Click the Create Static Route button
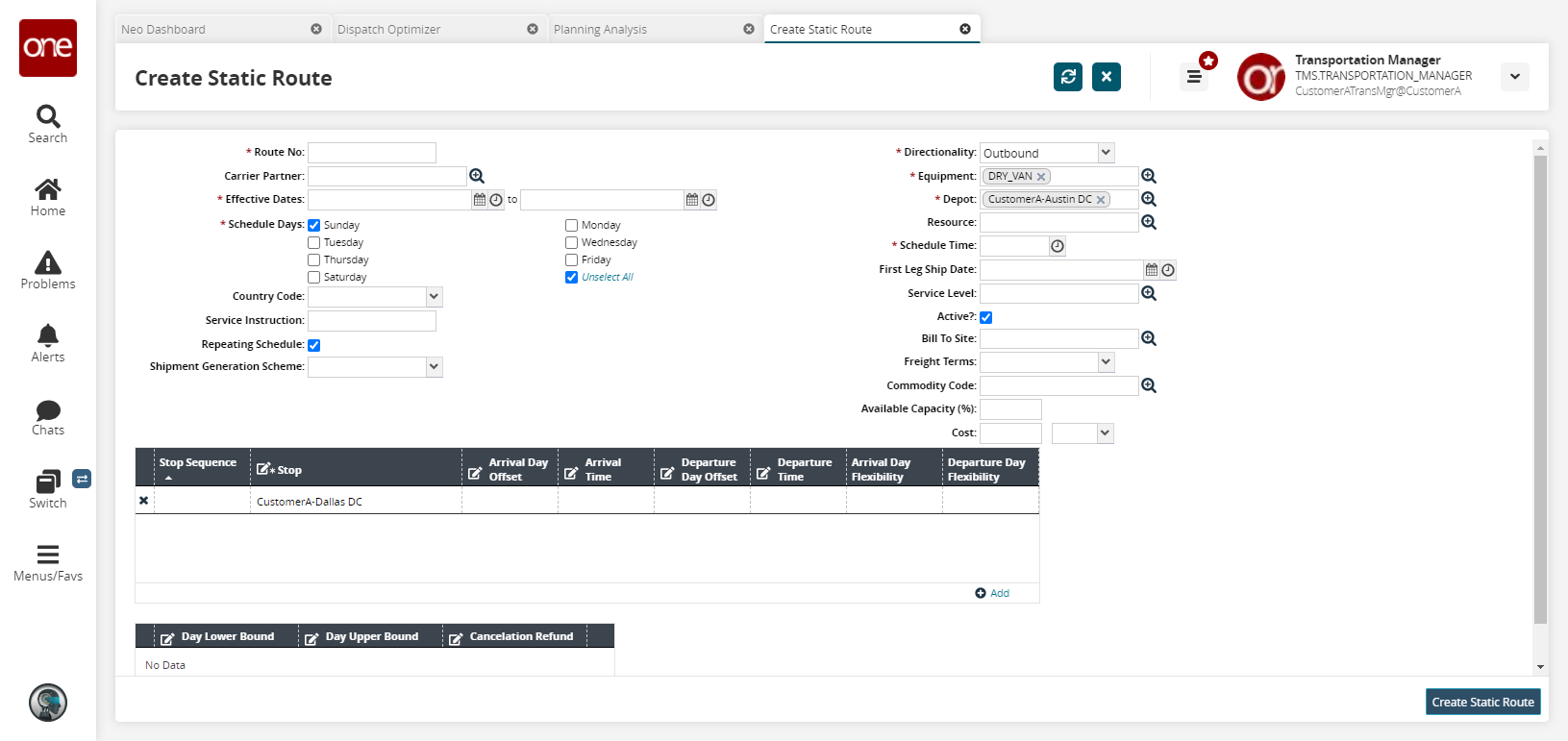The height and width of the screenshot is (741, 1568). click(x=1483, y=702)
